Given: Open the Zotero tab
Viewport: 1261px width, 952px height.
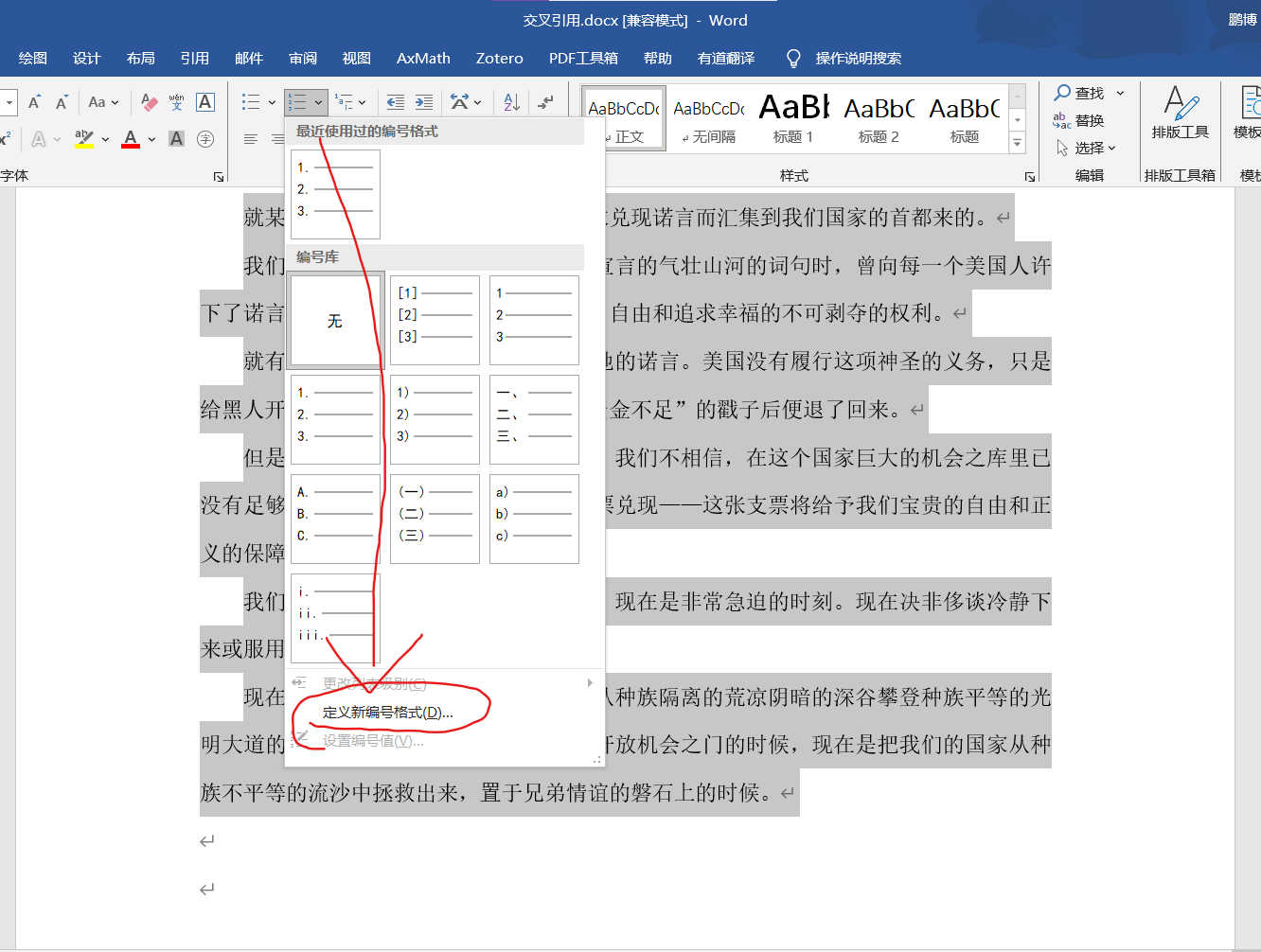Looking at the screenshot, I should point(500,59).
